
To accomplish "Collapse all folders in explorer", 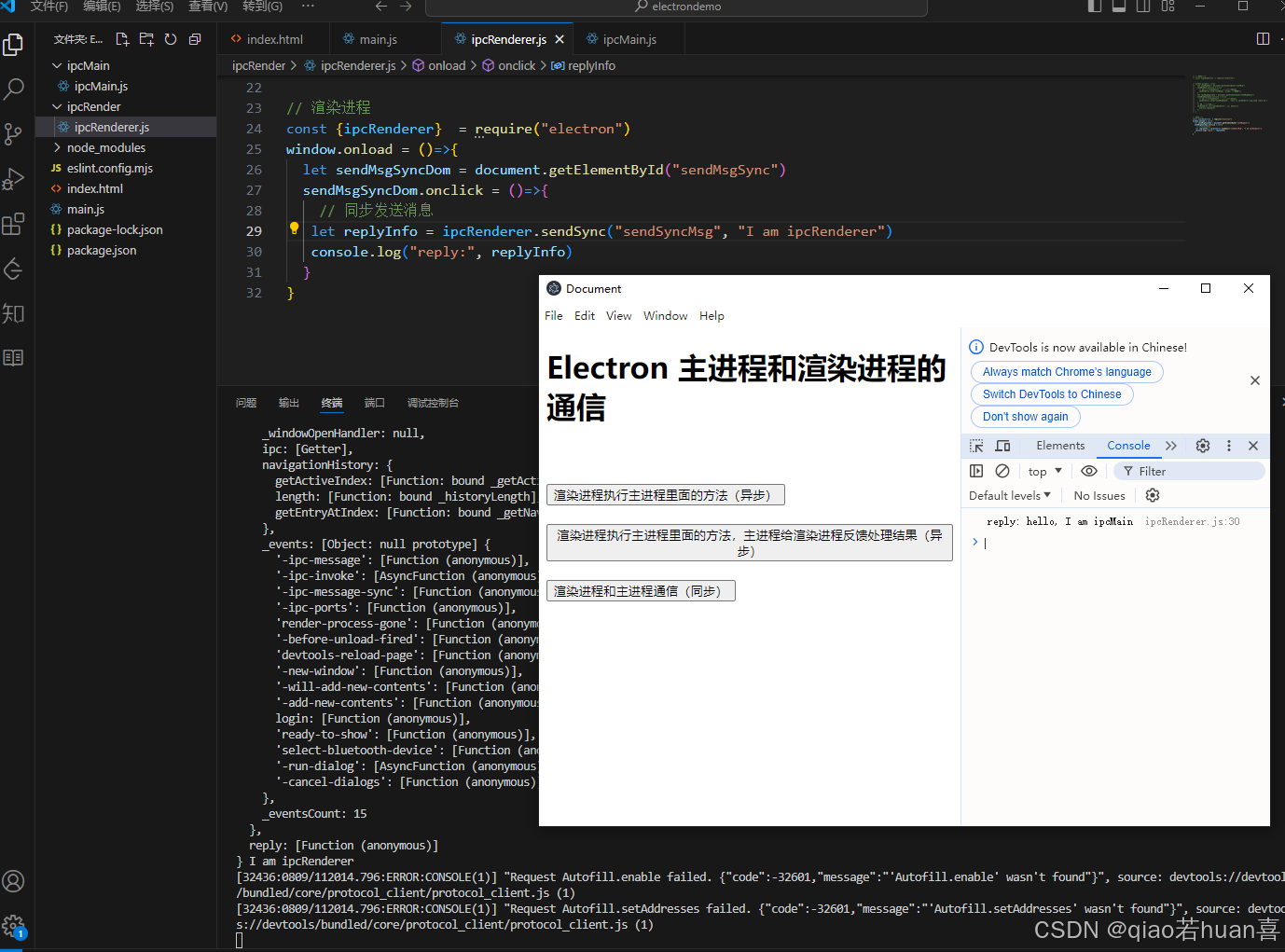I will pyautogui.click(x=195, y=39).
